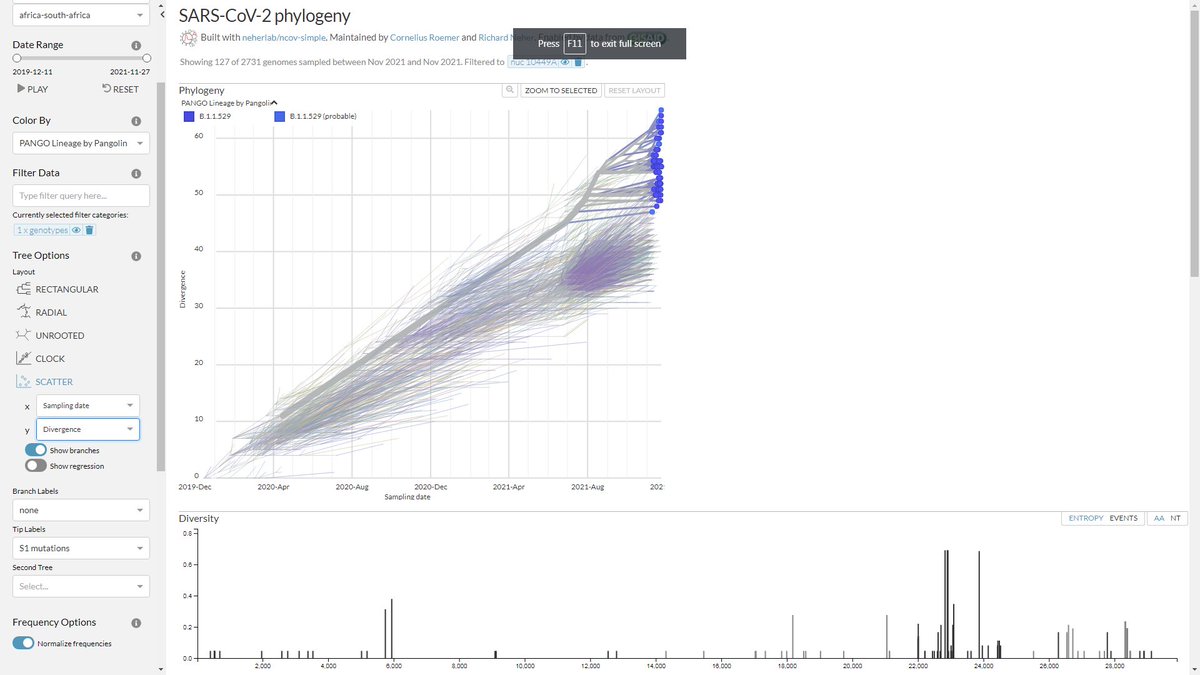Remove nuc 10449A filter with trash icon
Image resolution: width=1200 pixels, height=675 pixels.
[x=577, y=62]
